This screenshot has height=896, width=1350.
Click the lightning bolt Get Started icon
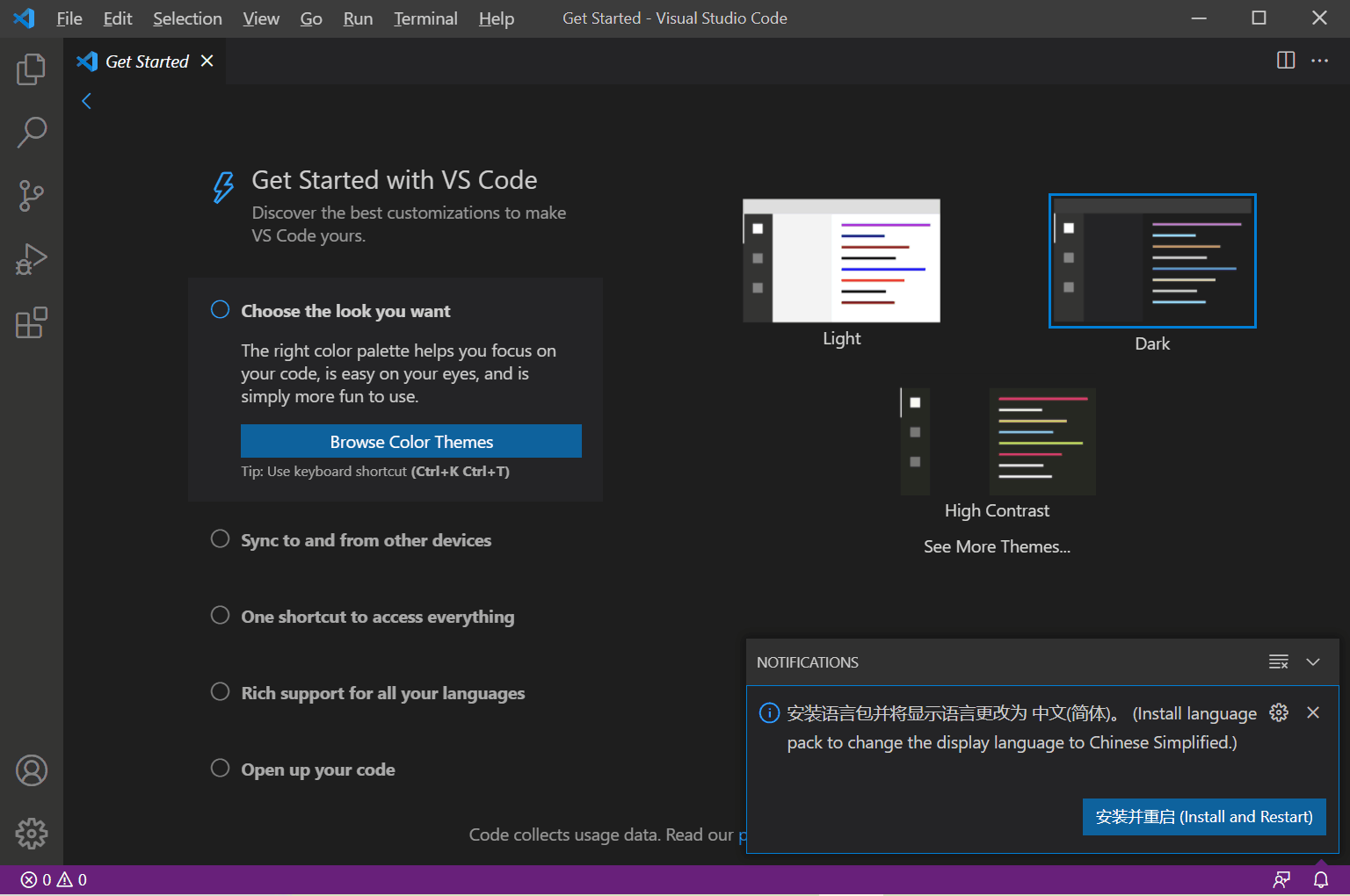[223, 186]
